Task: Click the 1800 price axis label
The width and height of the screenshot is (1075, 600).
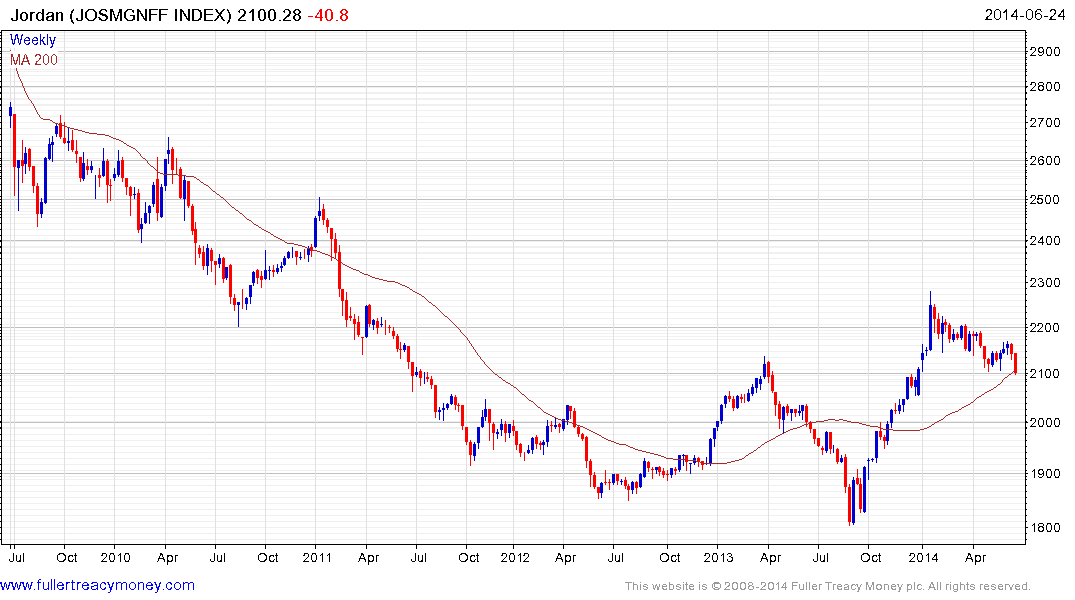Action: (x=1045, y=528)
